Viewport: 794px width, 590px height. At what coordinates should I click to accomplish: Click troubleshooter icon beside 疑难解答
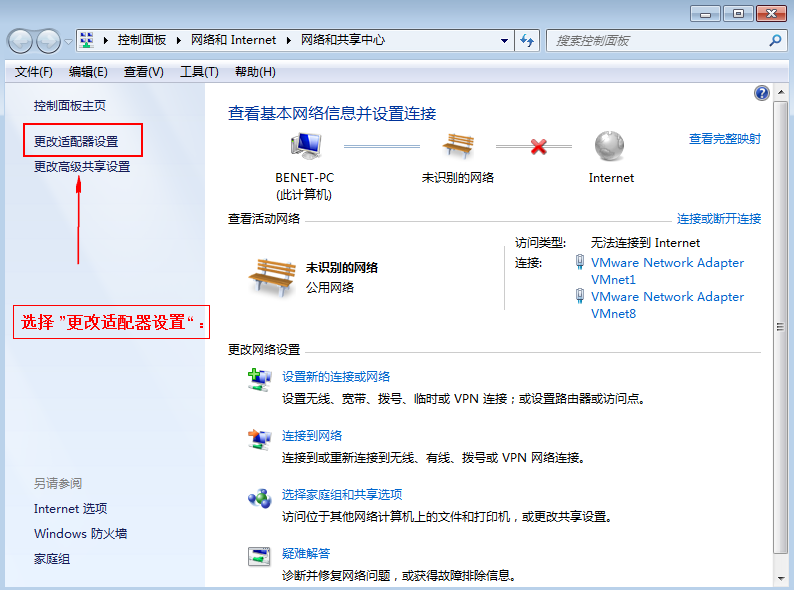(259, 557)
